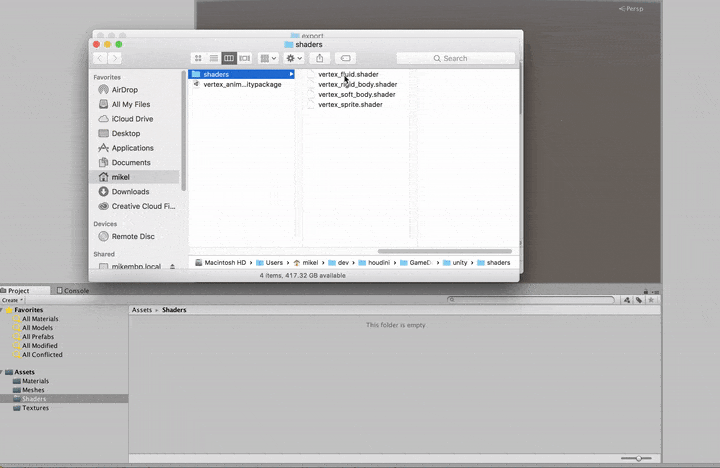The width and height of the screenshot is (720, 468).
Task: Click Assets in the Project breadcrumb
Action: [x=142, y=310]
